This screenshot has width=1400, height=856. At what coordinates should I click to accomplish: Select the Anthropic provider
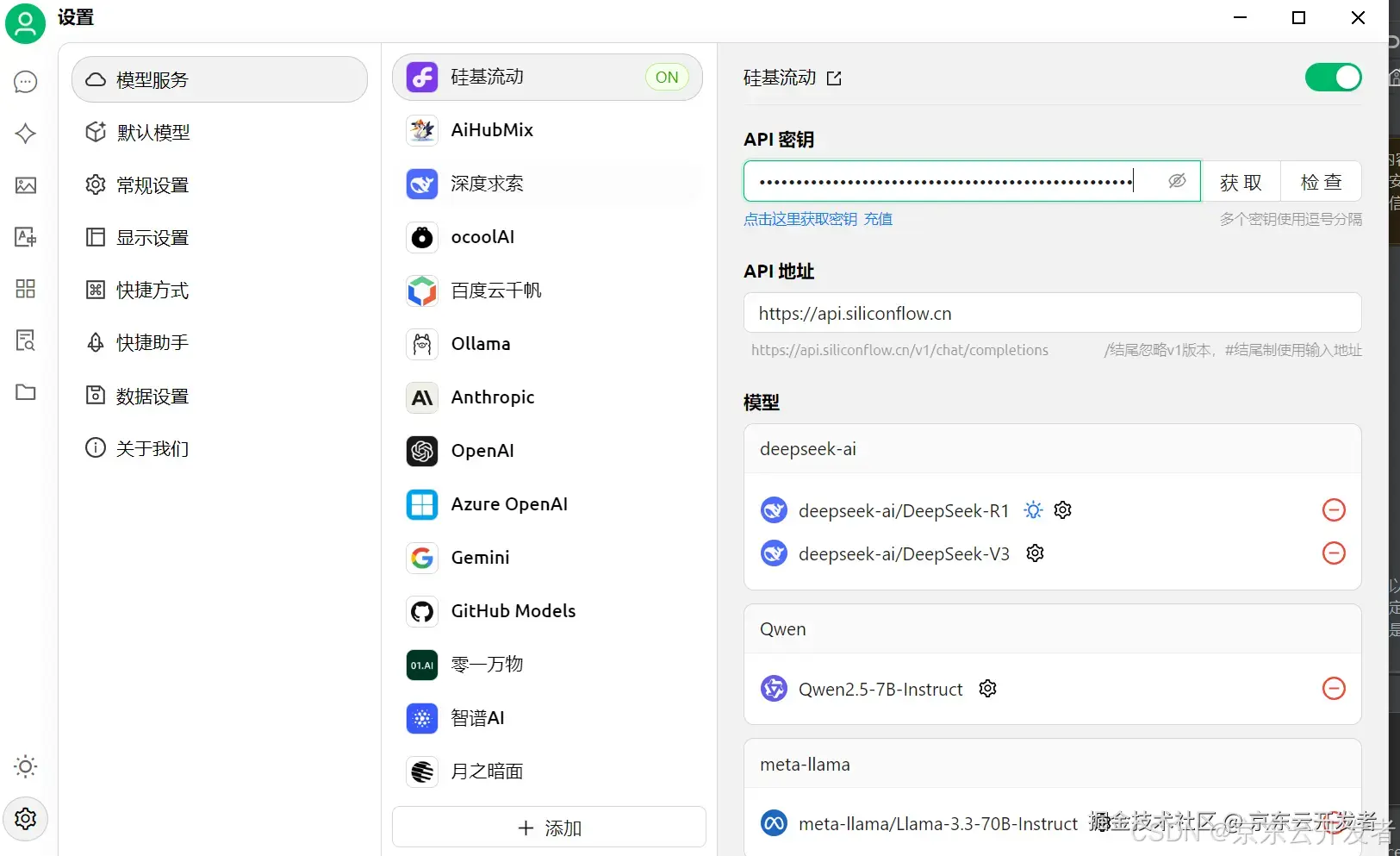tap(548, 397)
